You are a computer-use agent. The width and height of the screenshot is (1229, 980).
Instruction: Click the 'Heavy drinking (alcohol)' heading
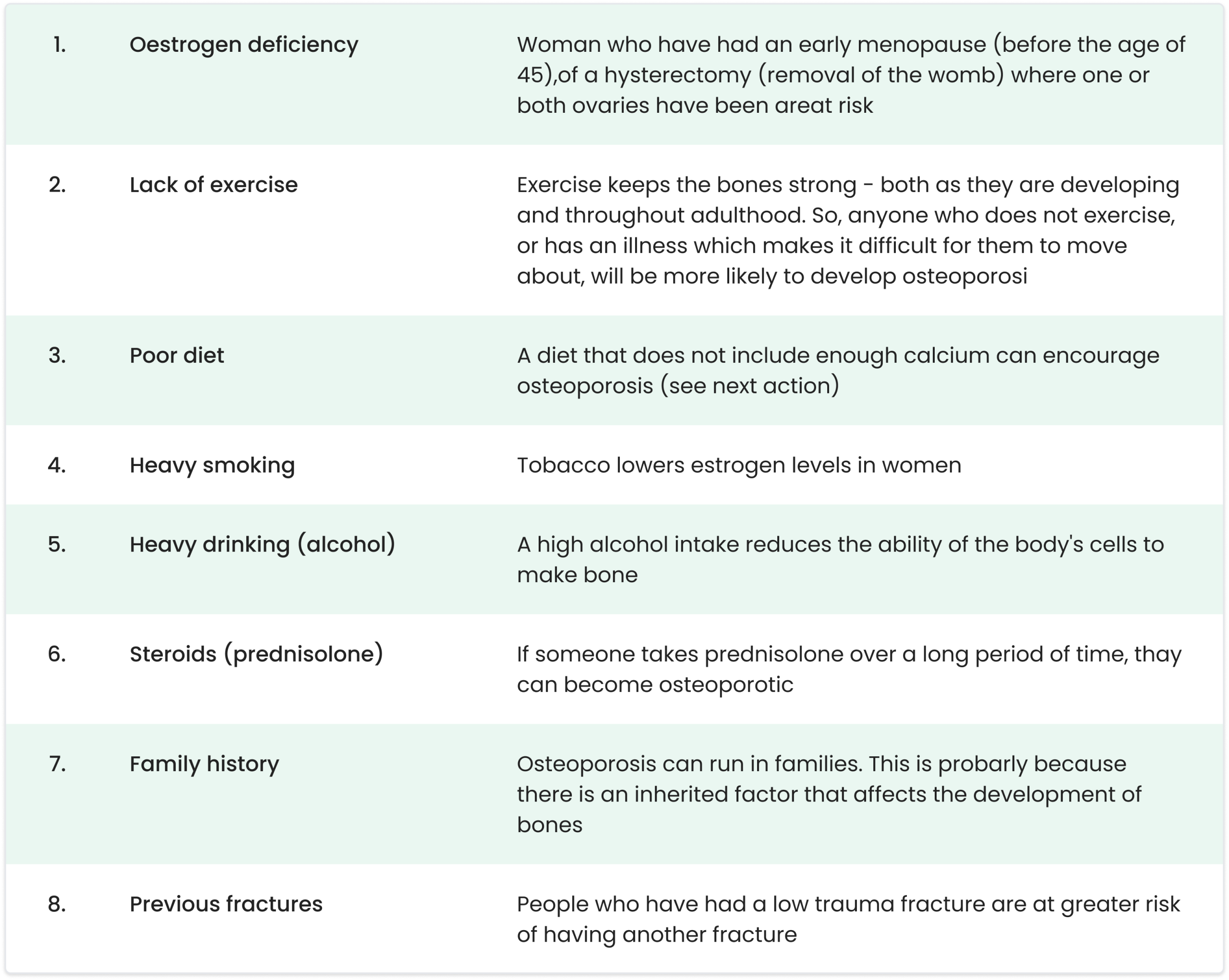click(262, 544)
